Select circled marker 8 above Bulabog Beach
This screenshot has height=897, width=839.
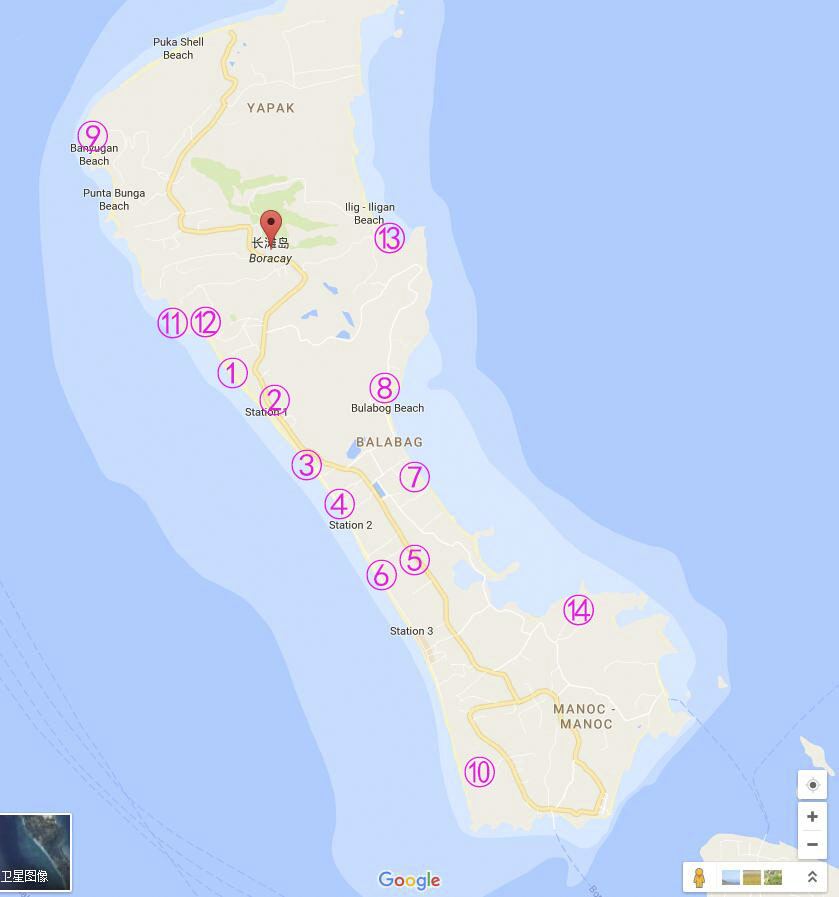[x=384, y=387]
